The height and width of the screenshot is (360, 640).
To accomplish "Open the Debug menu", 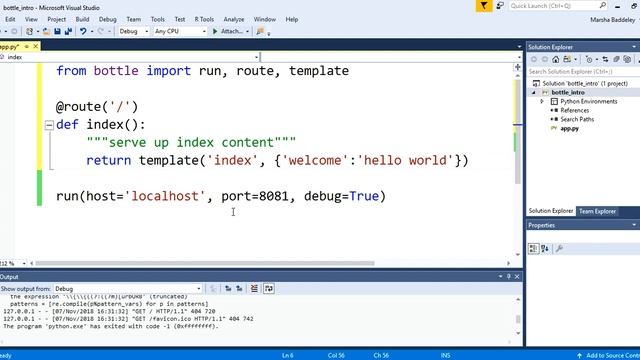I will click(x=107, y=19).
